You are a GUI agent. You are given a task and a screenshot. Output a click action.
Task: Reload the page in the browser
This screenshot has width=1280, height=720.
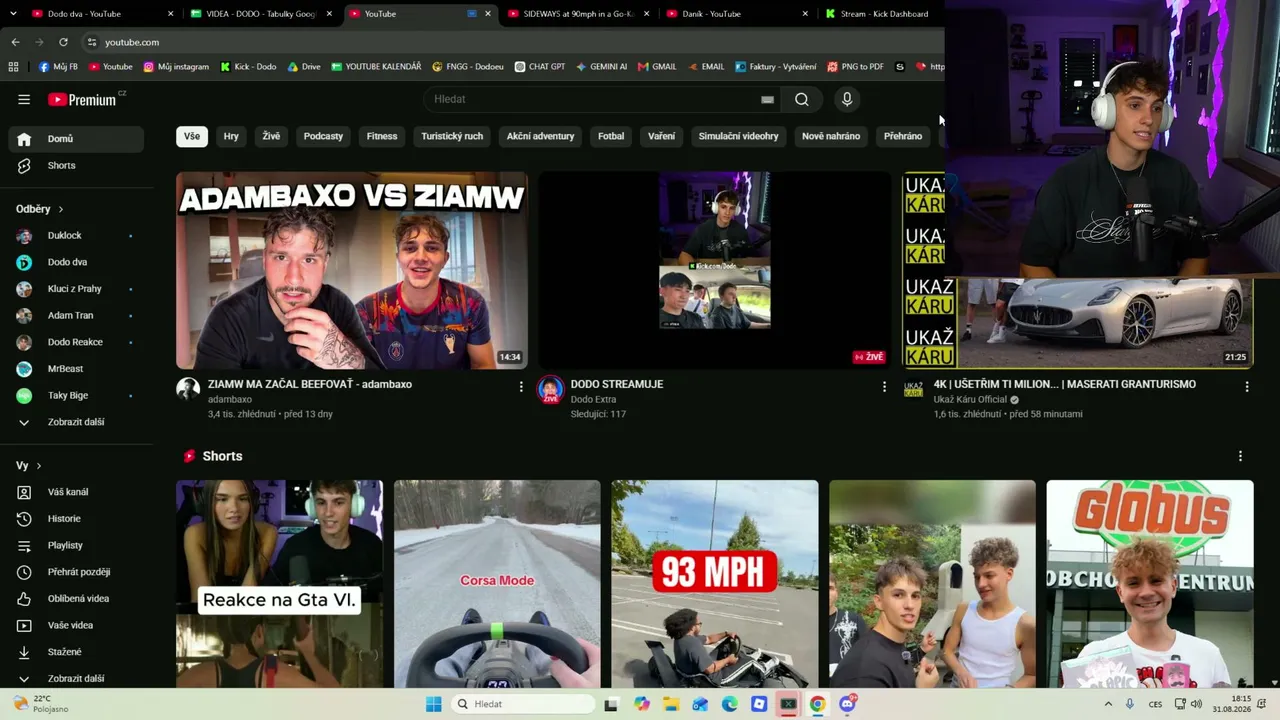click(63, 42)
